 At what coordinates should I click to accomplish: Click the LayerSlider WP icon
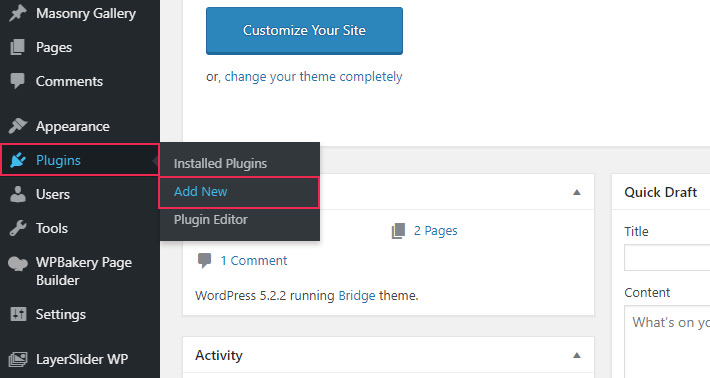[x=18, y=359]
